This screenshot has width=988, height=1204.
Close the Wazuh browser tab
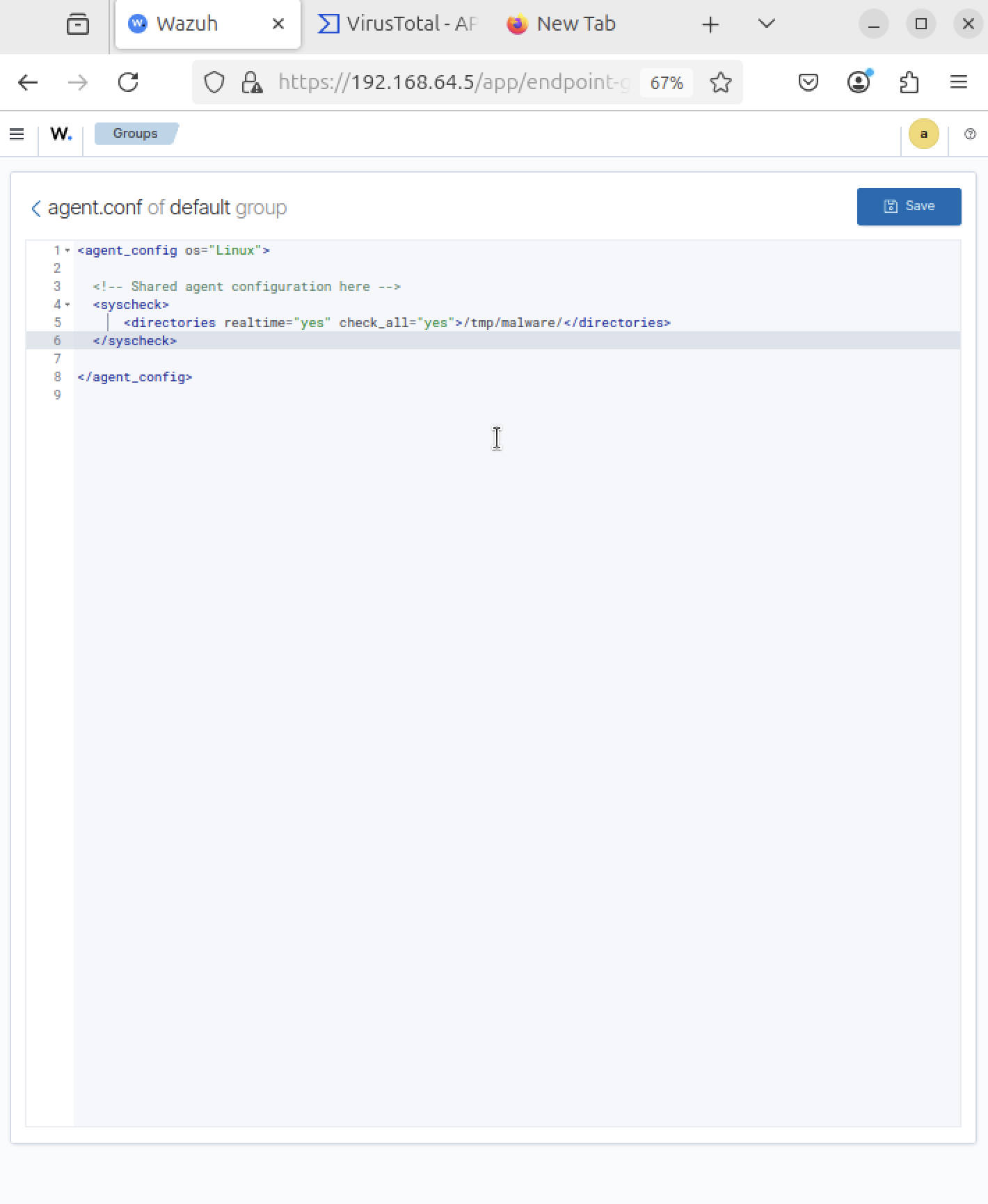[278, 24]
